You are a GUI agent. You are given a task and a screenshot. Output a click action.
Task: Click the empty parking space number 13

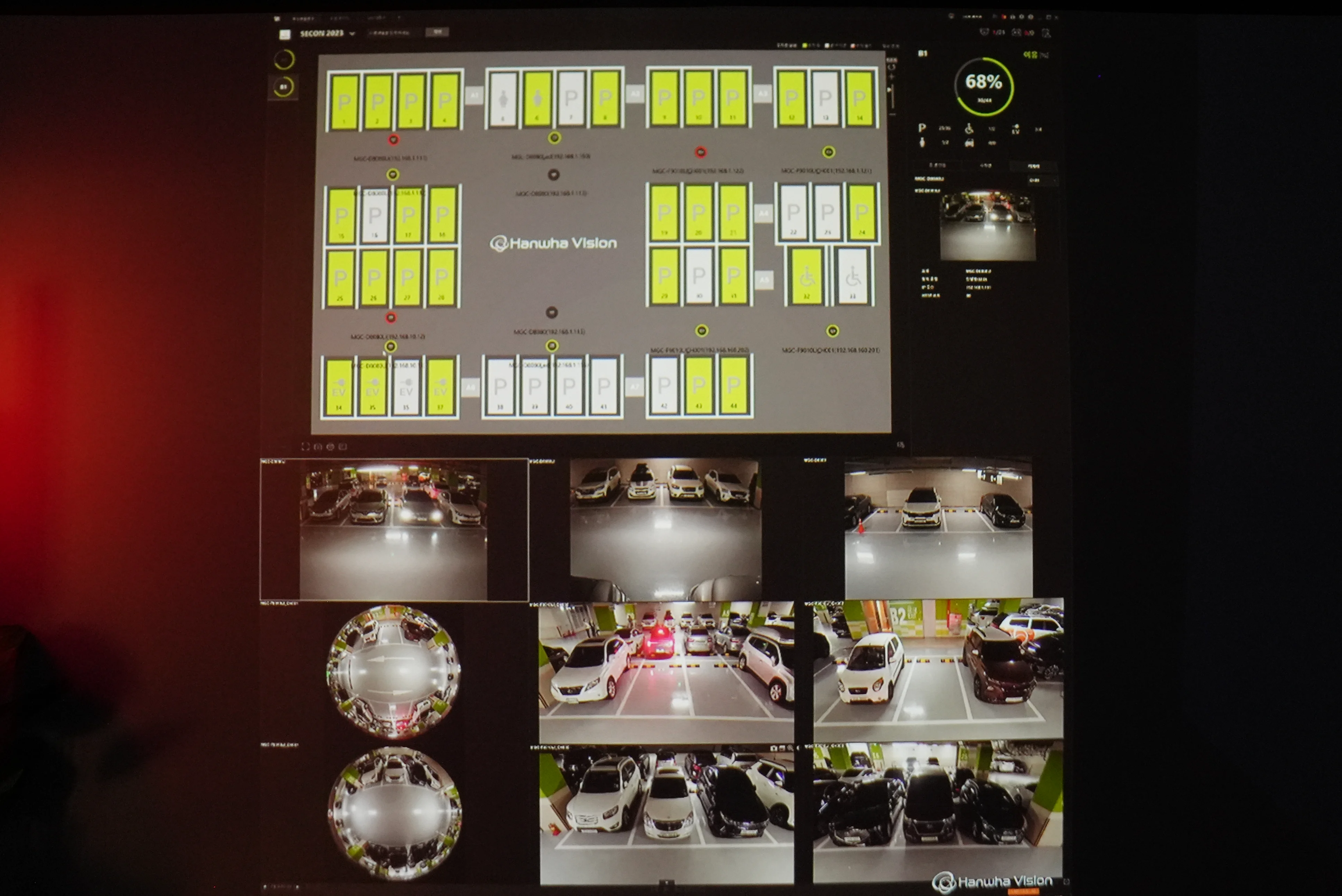pos(825,98)
